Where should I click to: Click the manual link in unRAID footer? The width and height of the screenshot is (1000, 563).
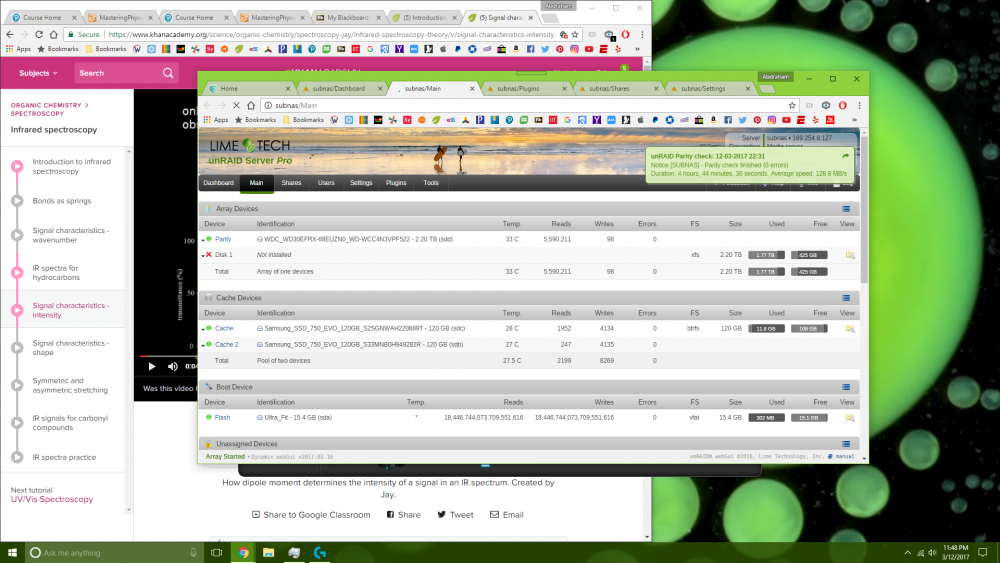844,457
